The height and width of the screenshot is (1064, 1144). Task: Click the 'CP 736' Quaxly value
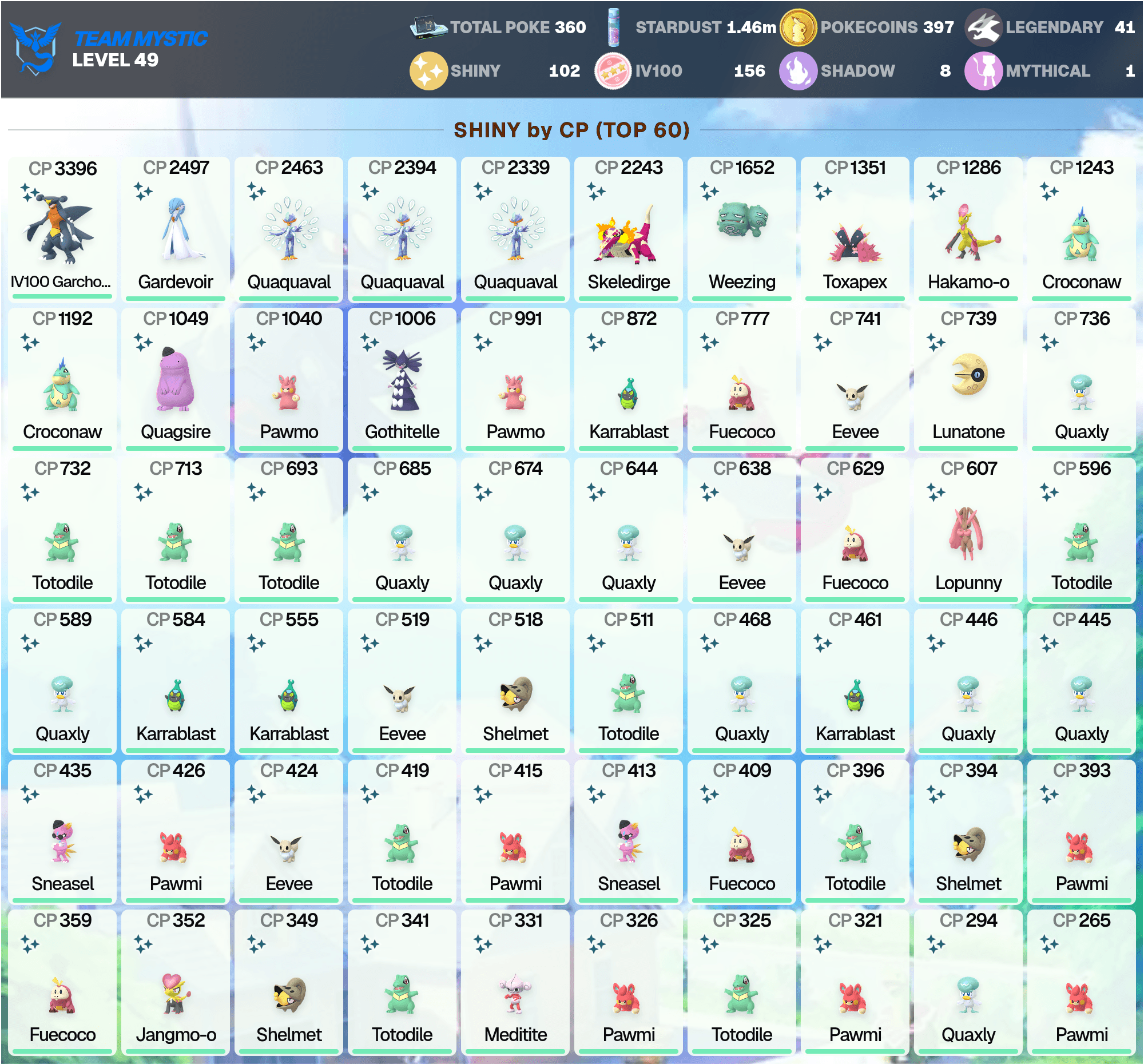(x=1082, y=318)
